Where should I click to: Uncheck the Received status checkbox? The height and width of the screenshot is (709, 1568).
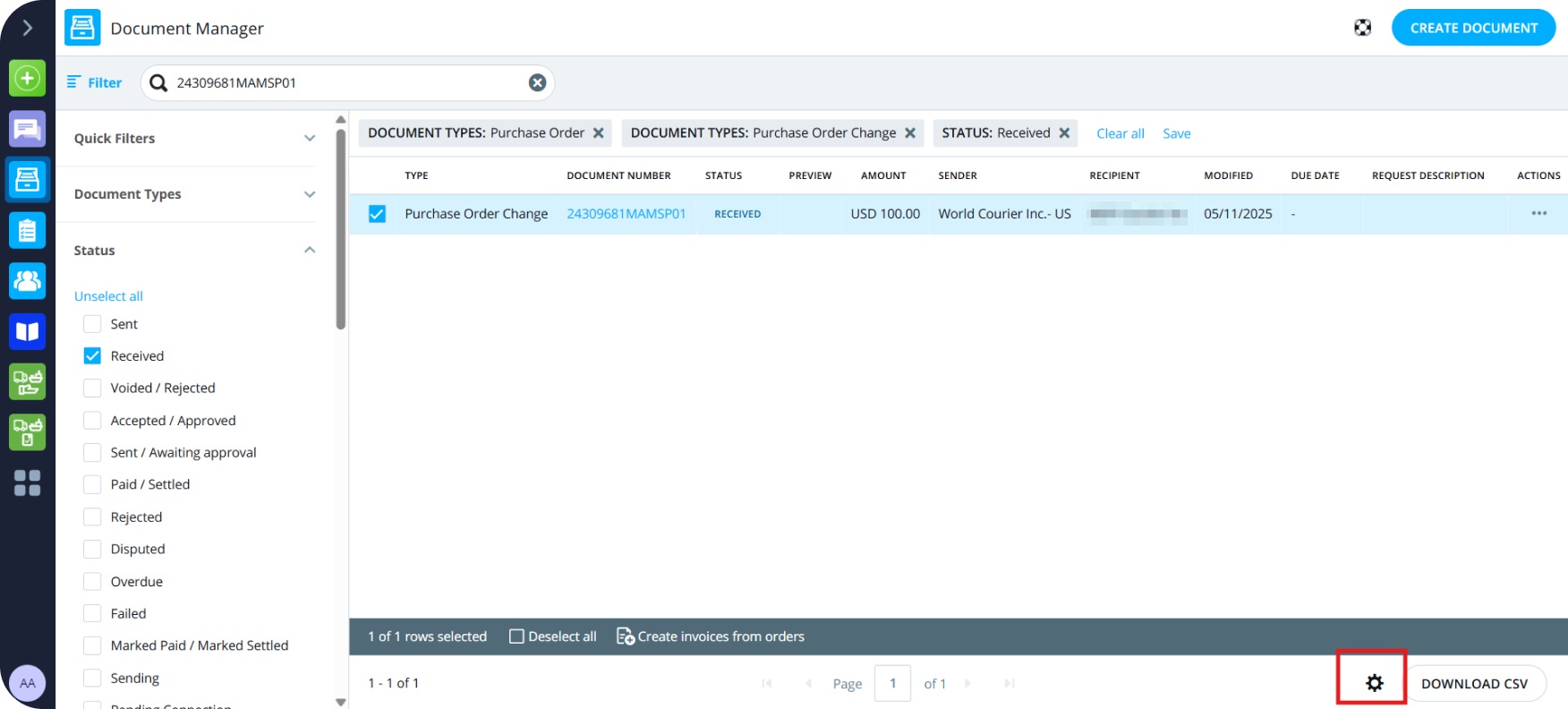pos(92,355)
